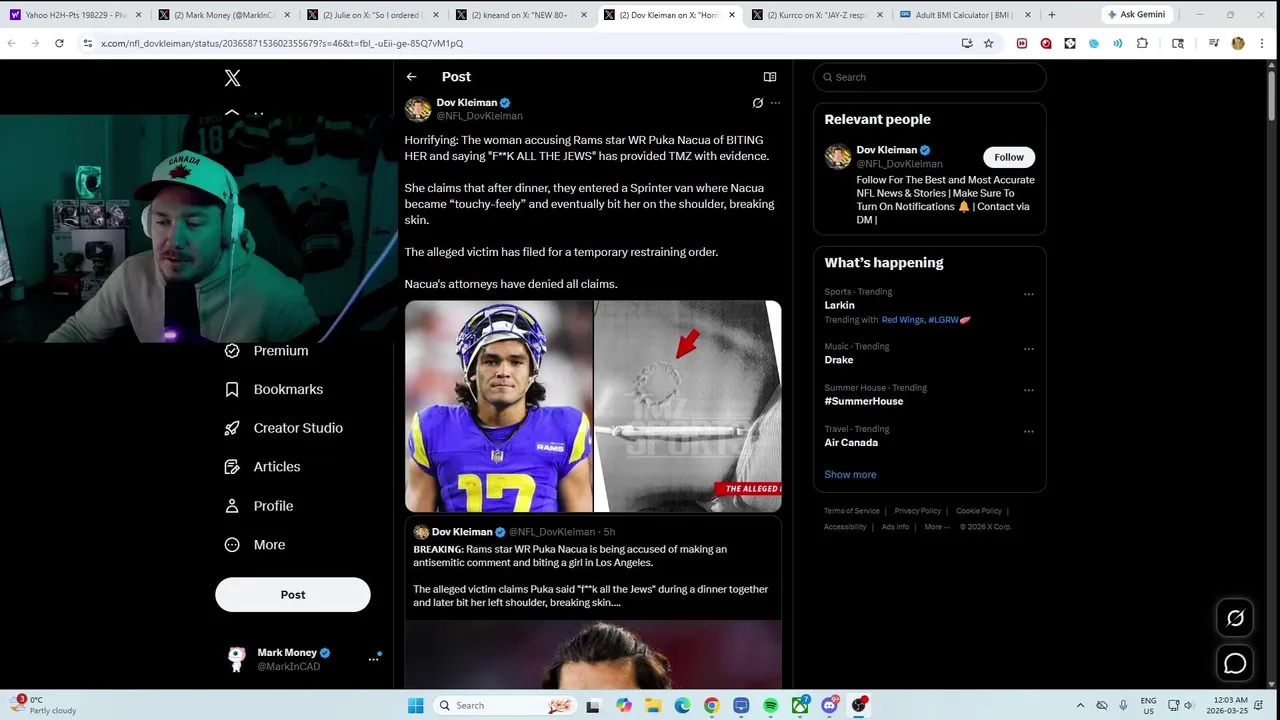
Task: Click the Ask Gemini button
Action: tap(1137, 15)
